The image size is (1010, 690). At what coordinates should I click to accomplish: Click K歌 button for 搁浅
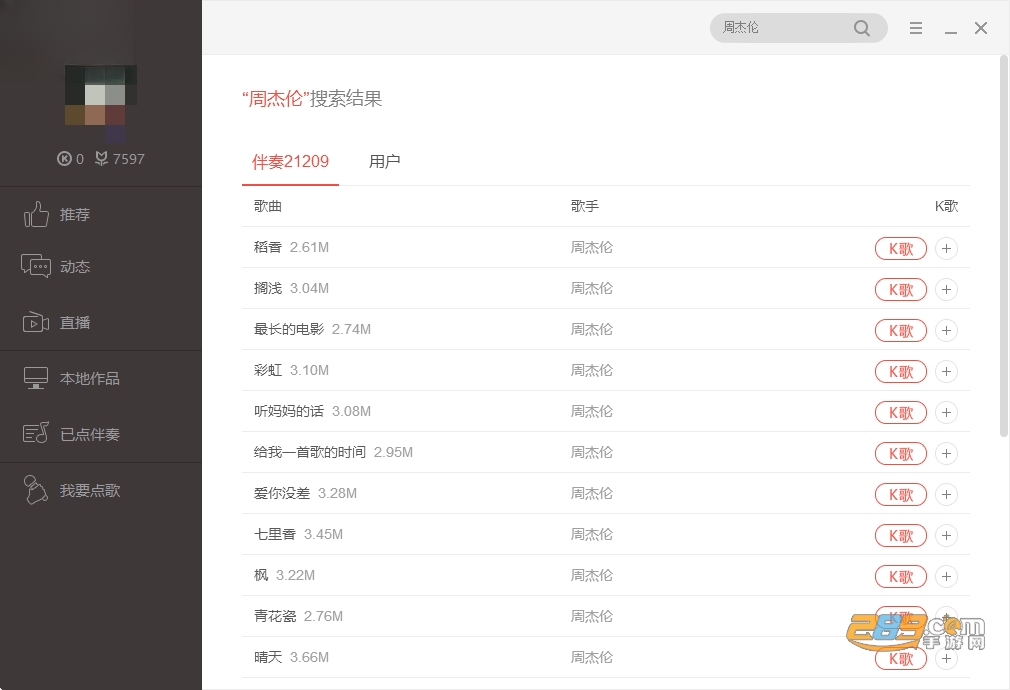pos(900,289)
